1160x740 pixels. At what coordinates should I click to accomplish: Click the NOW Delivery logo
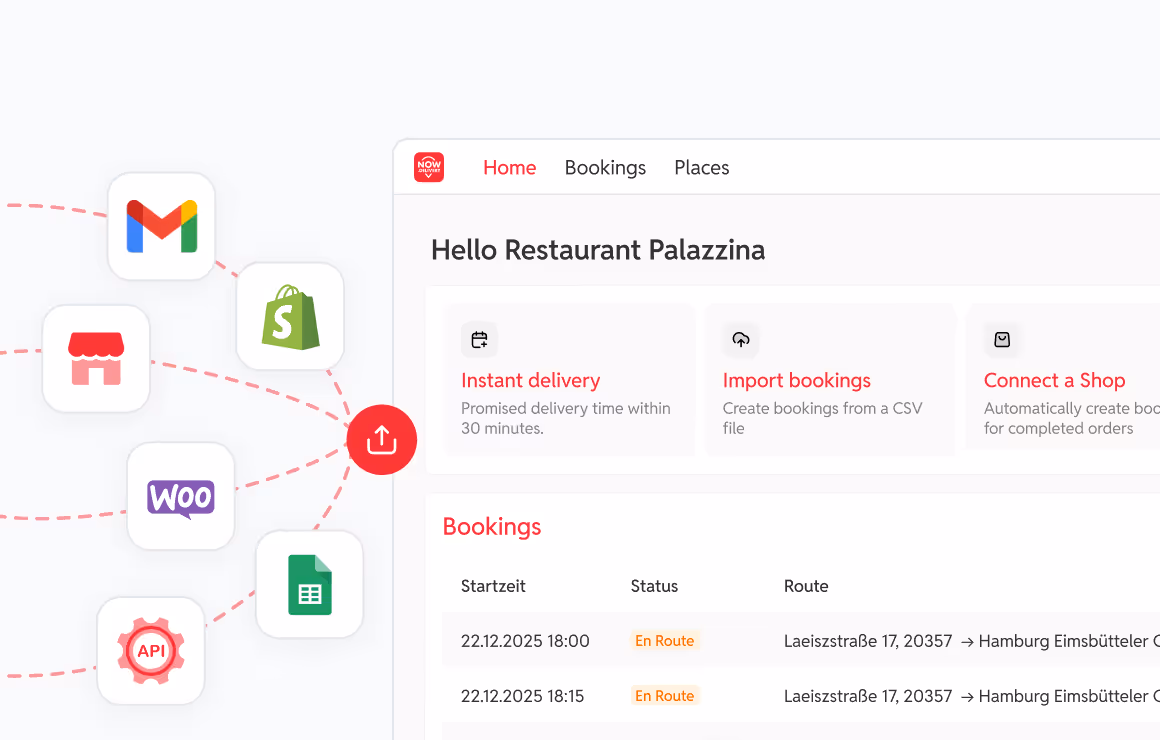click(x=429, y=167)
